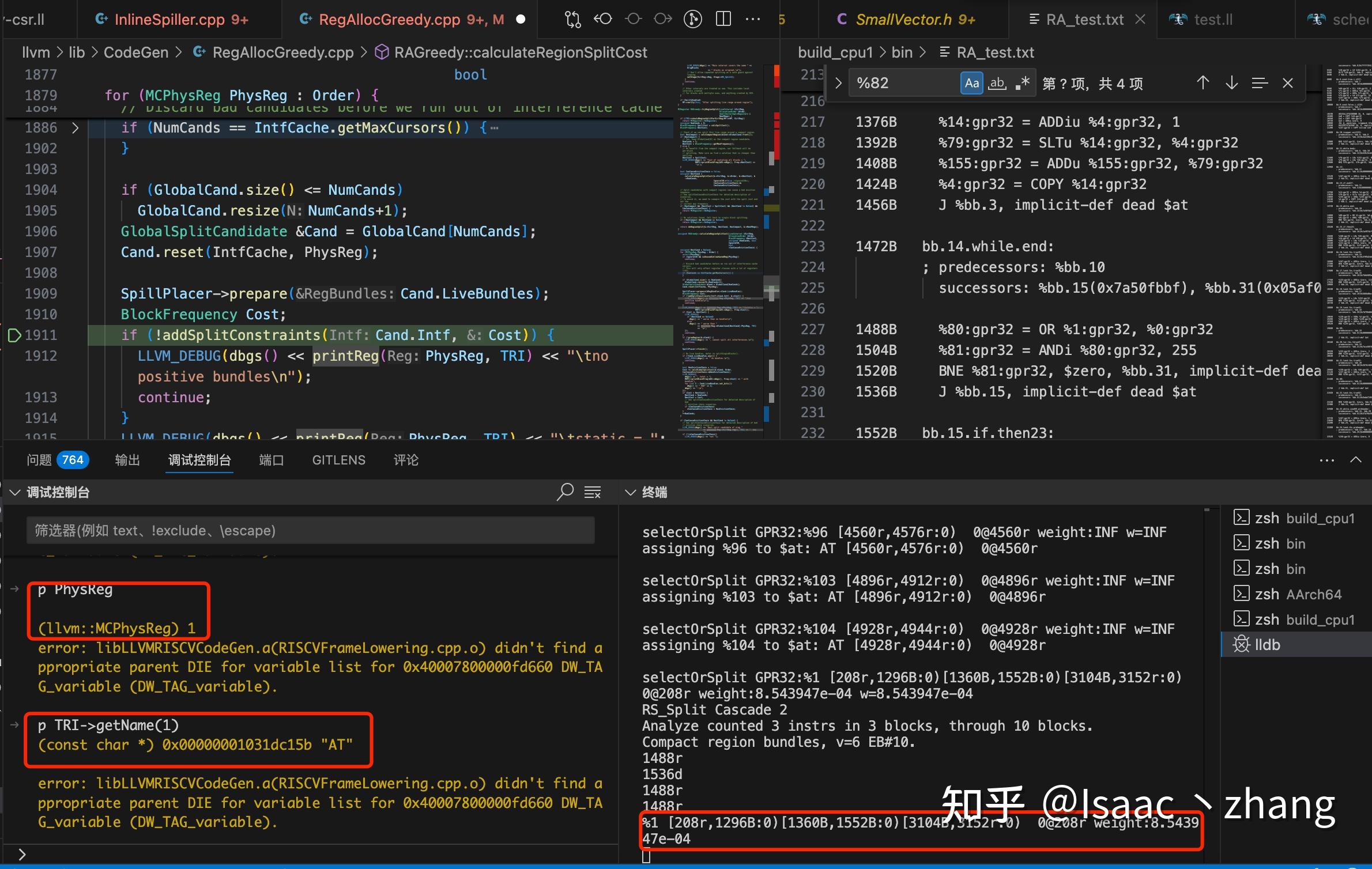
Task: Click the find in selection icon
Action: coord(1260,83)
